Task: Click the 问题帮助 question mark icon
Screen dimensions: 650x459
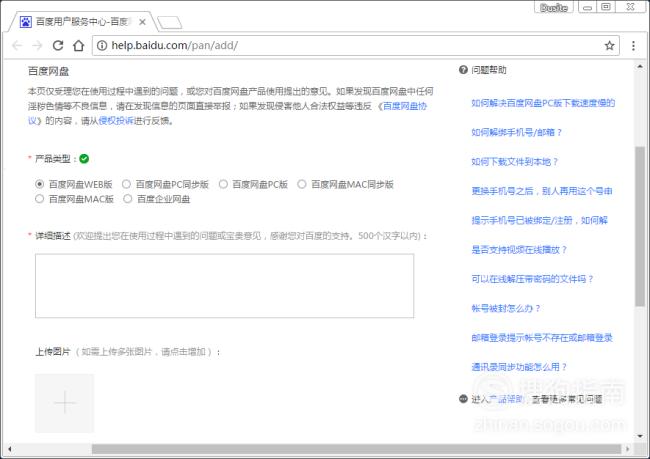Action: tap(463, 70)
